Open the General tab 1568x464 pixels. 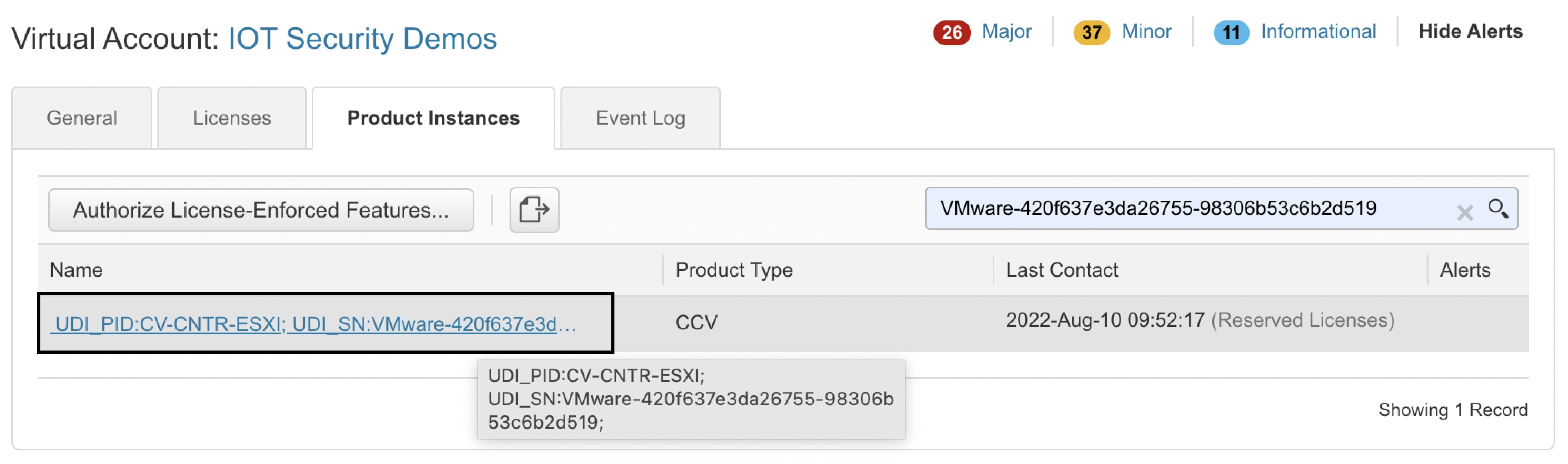[x=82, y=117]
